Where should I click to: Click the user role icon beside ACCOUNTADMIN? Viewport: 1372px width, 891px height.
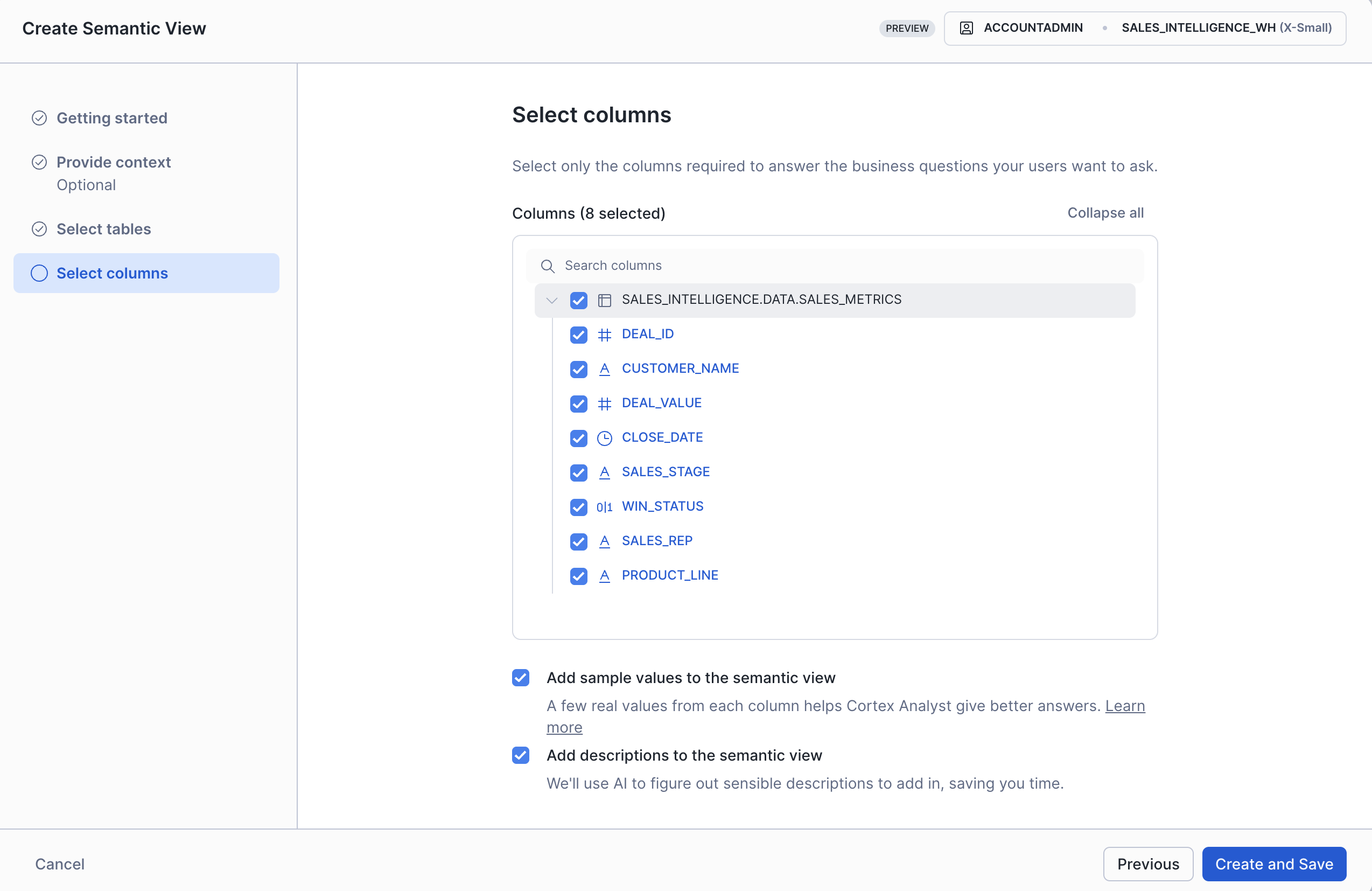pos(966,28)
